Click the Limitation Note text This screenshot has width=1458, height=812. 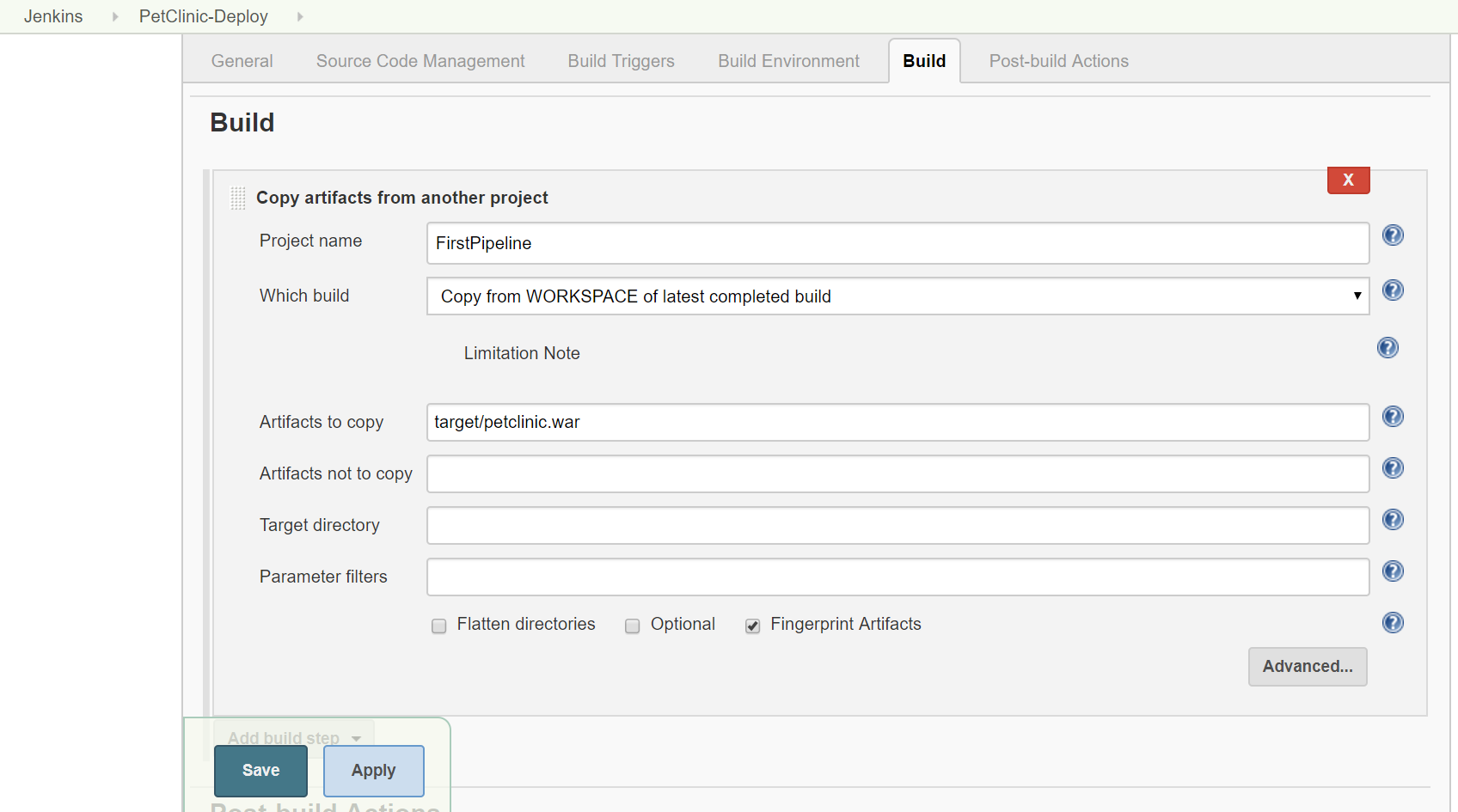(522, 353)
